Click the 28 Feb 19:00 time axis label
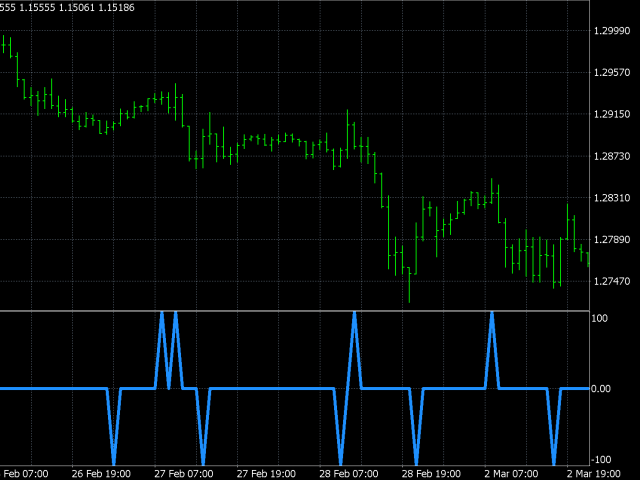This screenshot has height=480, width=640. pyautogui.click(x=431, y=474)
